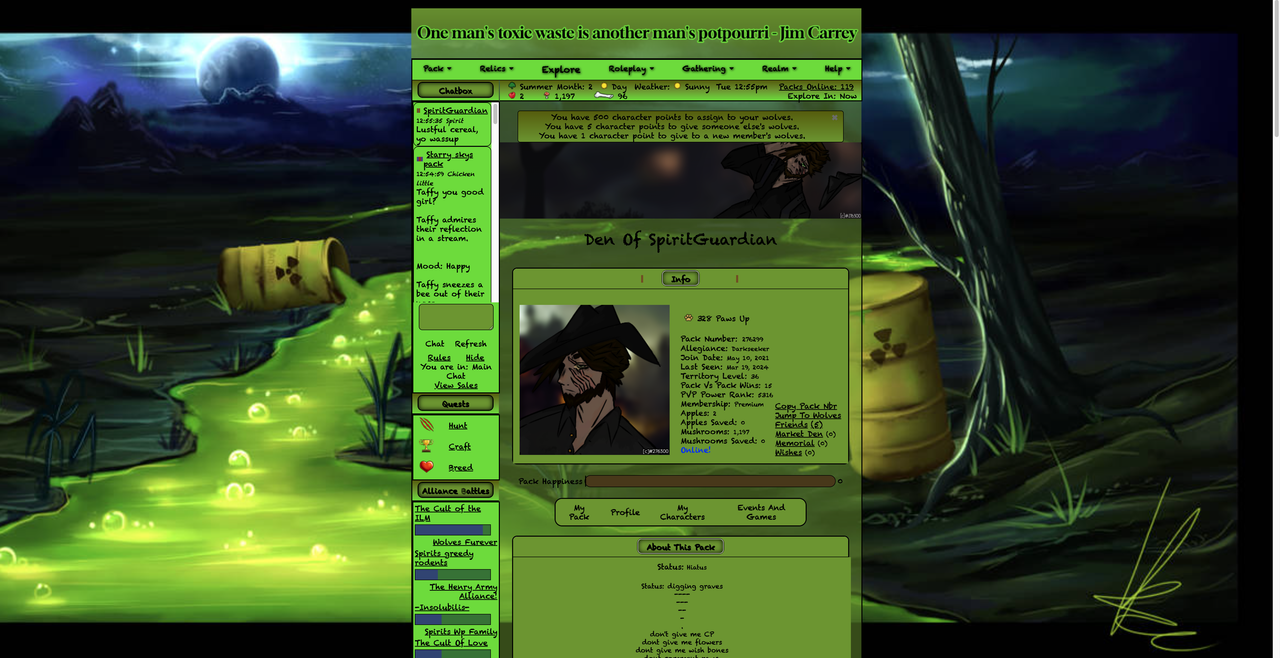Open SpiritGuardian's chat profile link
This screenshot has width=1280, height=658.
(x=455, y=111)
